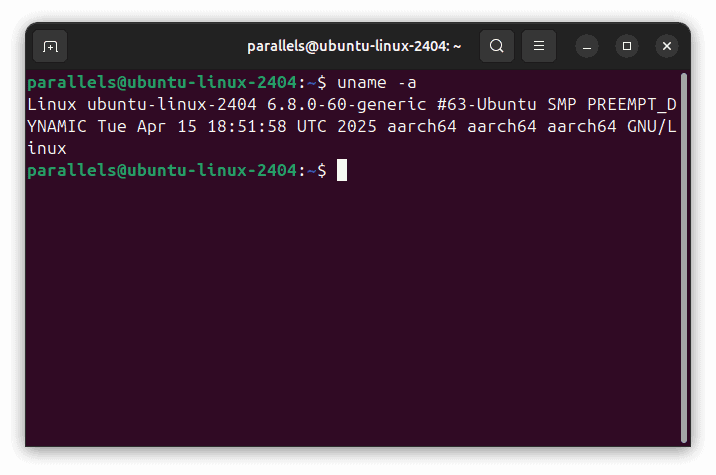Minimize the terminal window
The image size is (716, 475).
pyautogui.click(x=587, y=46)
